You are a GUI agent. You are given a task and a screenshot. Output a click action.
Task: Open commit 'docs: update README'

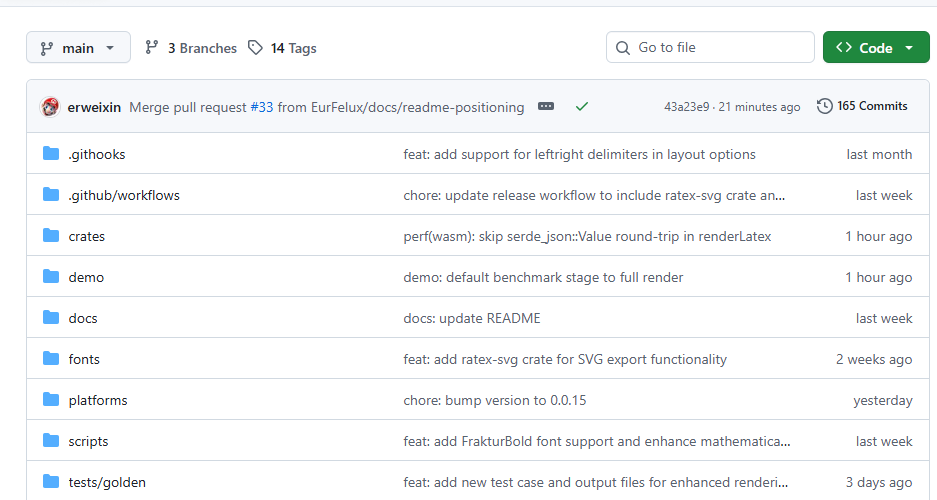(x=471, y=318)
